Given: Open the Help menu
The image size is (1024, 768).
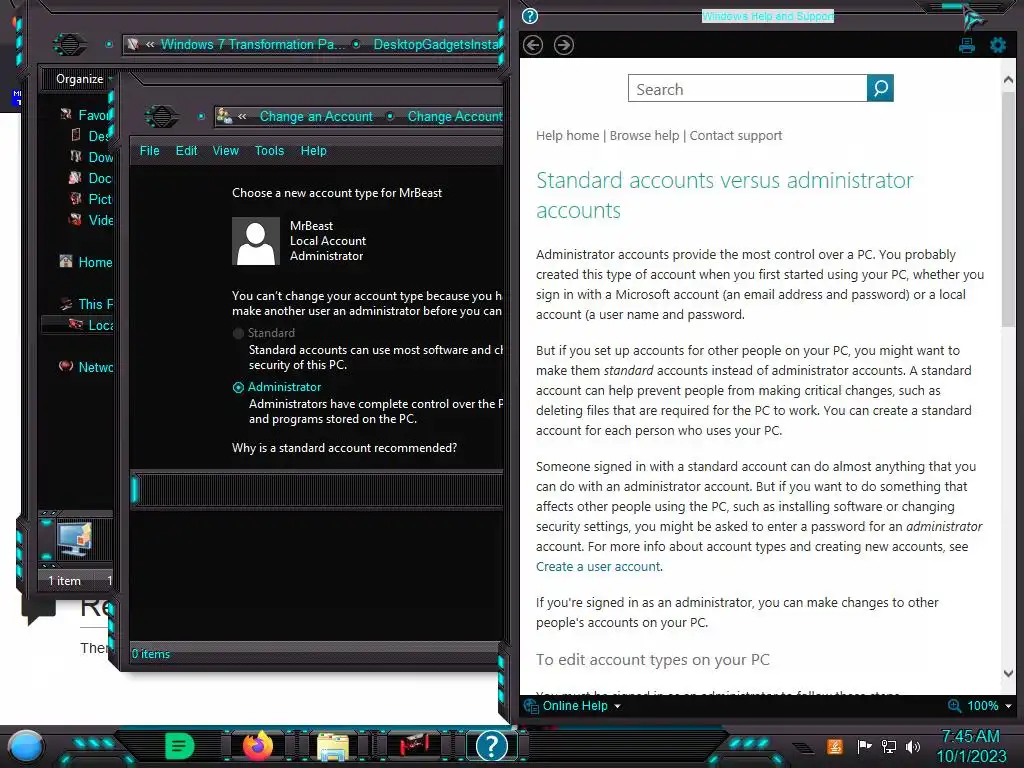Looking at the screenshot, I should (313, 151).
